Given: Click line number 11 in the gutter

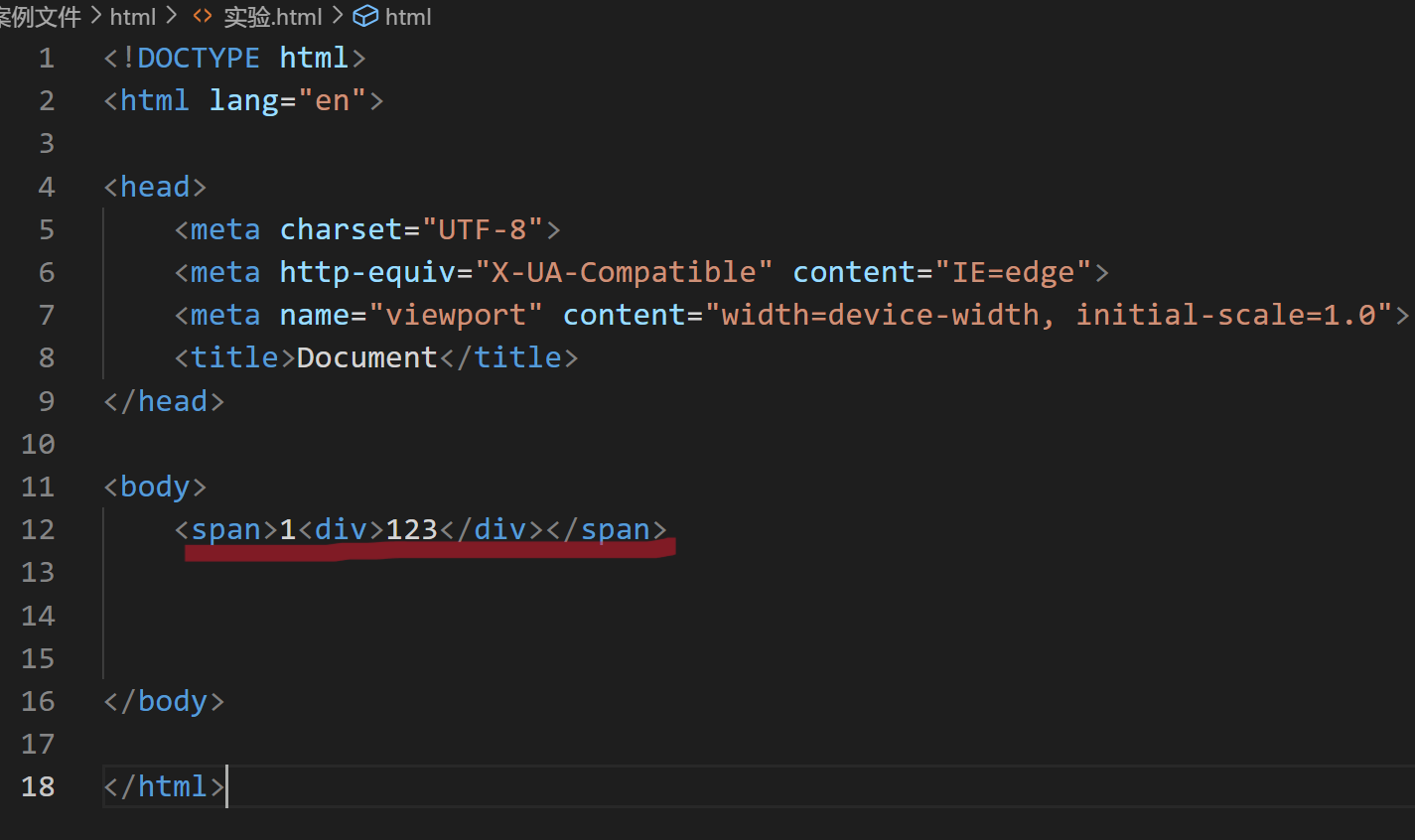Looking at the screenshot, I should (38, 487).
